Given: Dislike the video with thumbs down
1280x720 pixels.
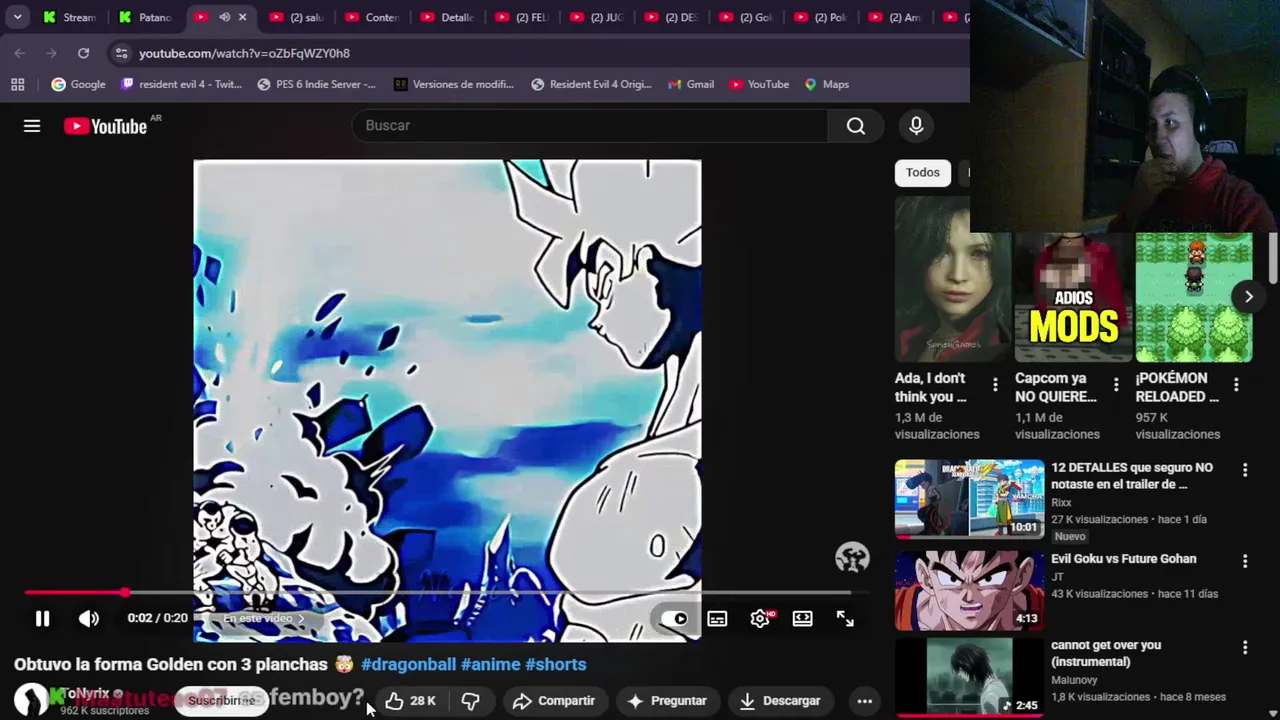Looking at the screenshot, I should tap(470, 701).
